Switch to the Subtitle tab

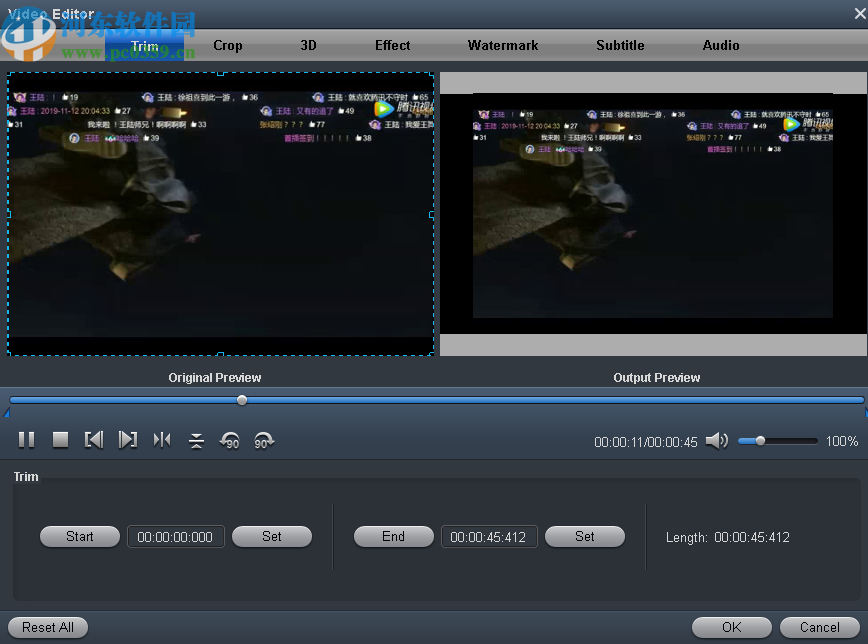(620, 45)
